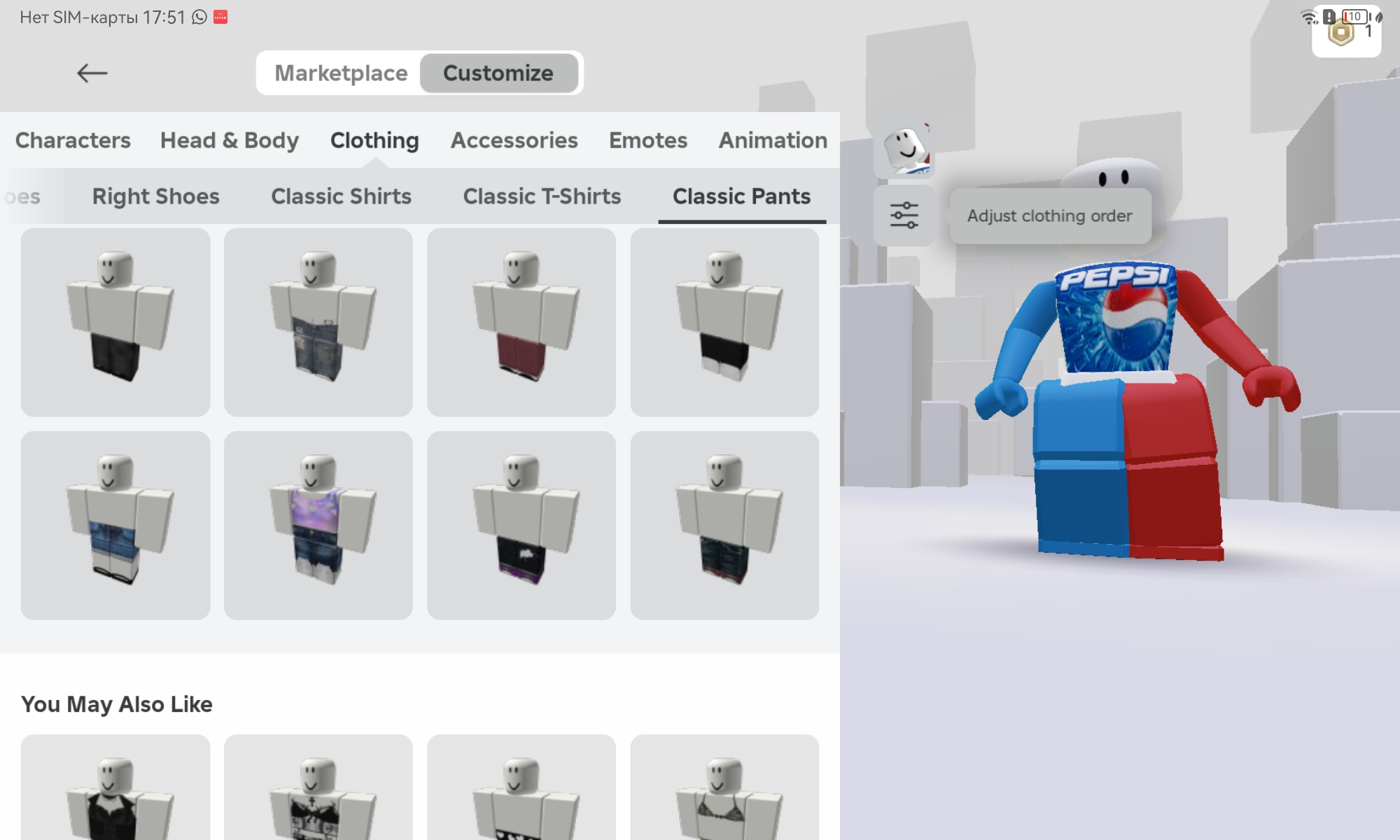The width and height of the screenshot is (1400, 840).
Task: Switch to Customize mode
Action: (x=498, y=73)
